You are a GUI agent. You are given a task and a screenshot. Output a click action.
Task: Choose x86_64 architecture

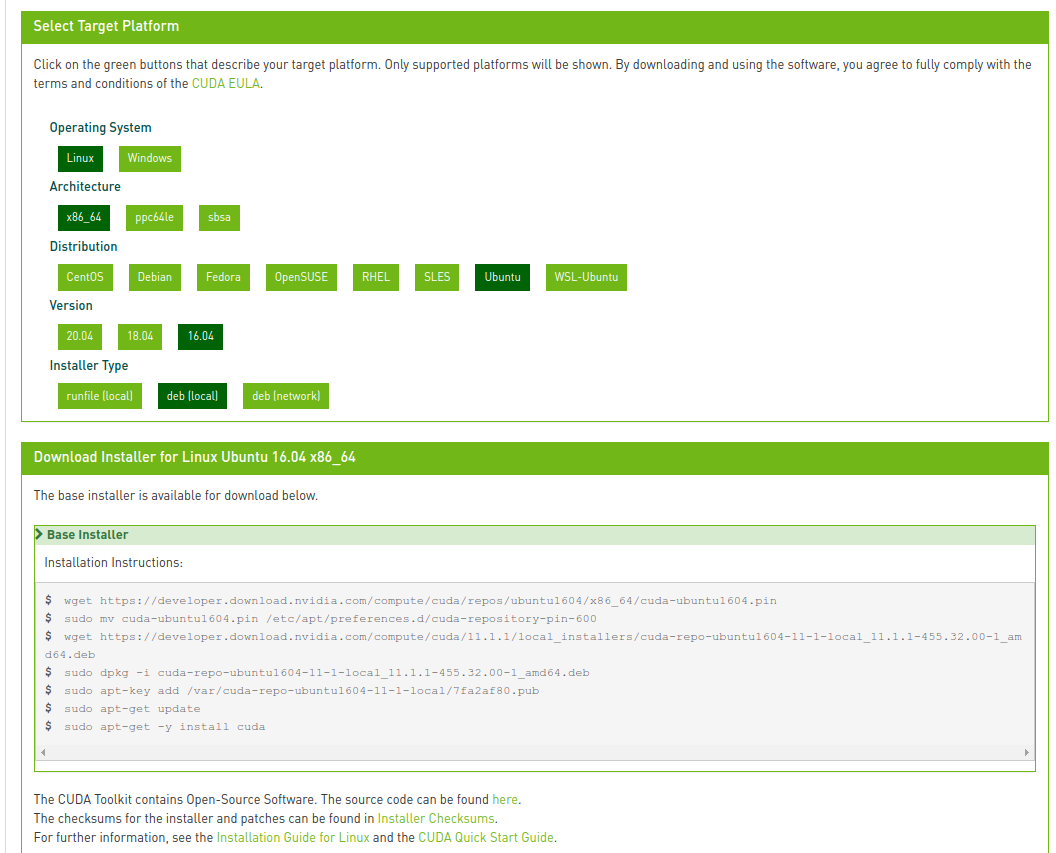coord(84,217)
